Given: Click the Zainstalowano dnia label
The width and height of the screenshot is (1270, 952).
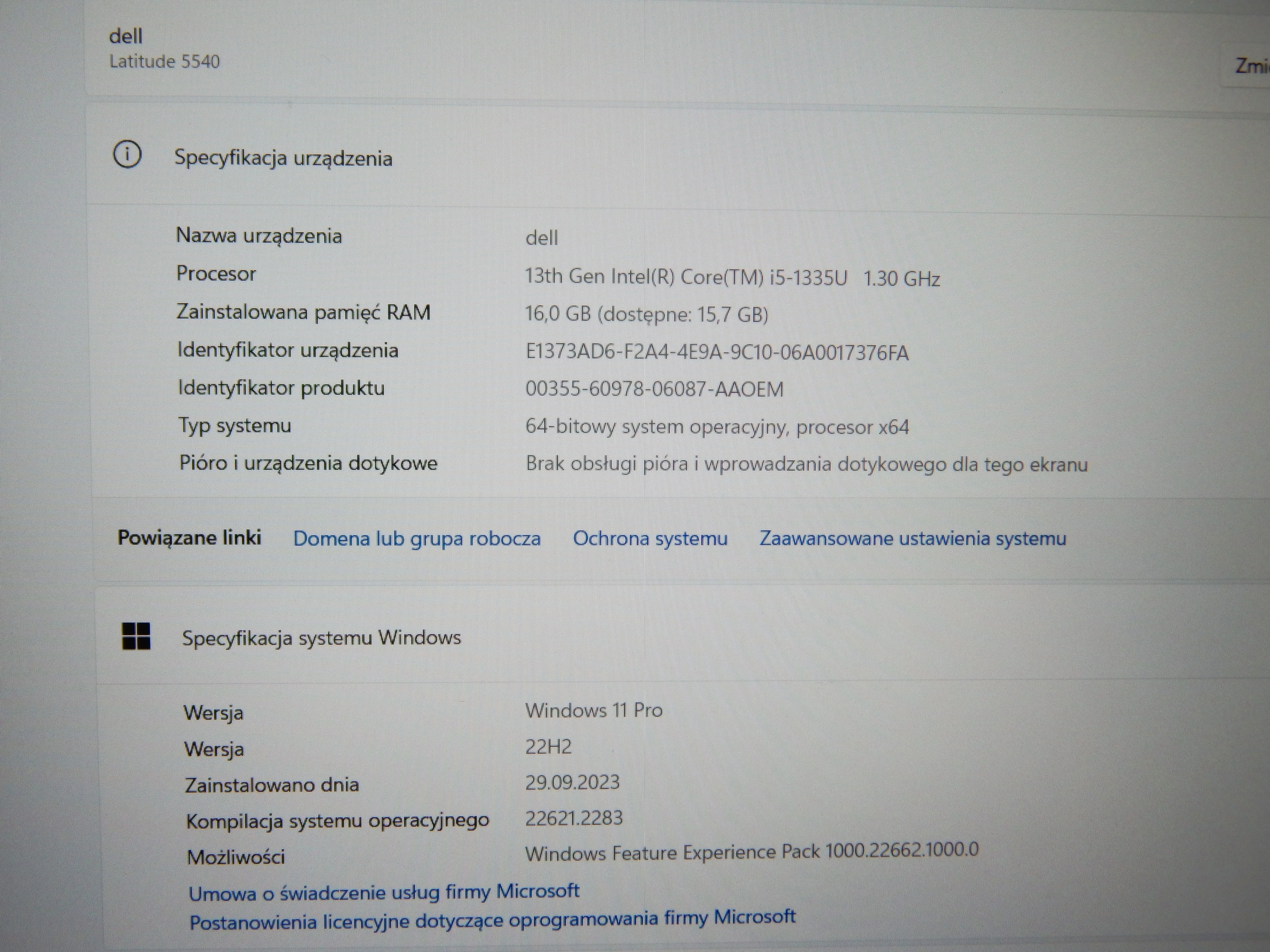Looking at the screenshot, I should tap(272, 785).
